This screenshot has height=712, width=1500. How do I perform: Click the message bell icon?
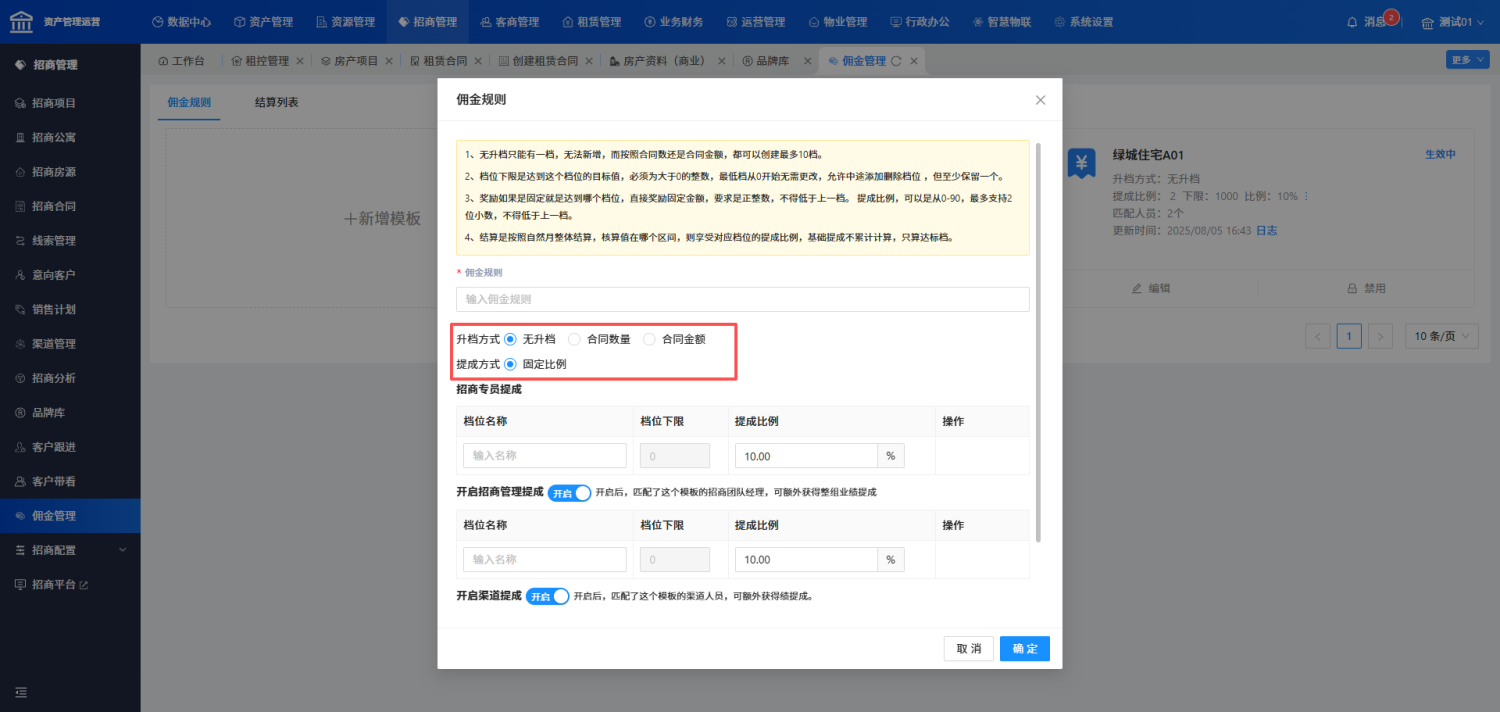(1353, 22)
